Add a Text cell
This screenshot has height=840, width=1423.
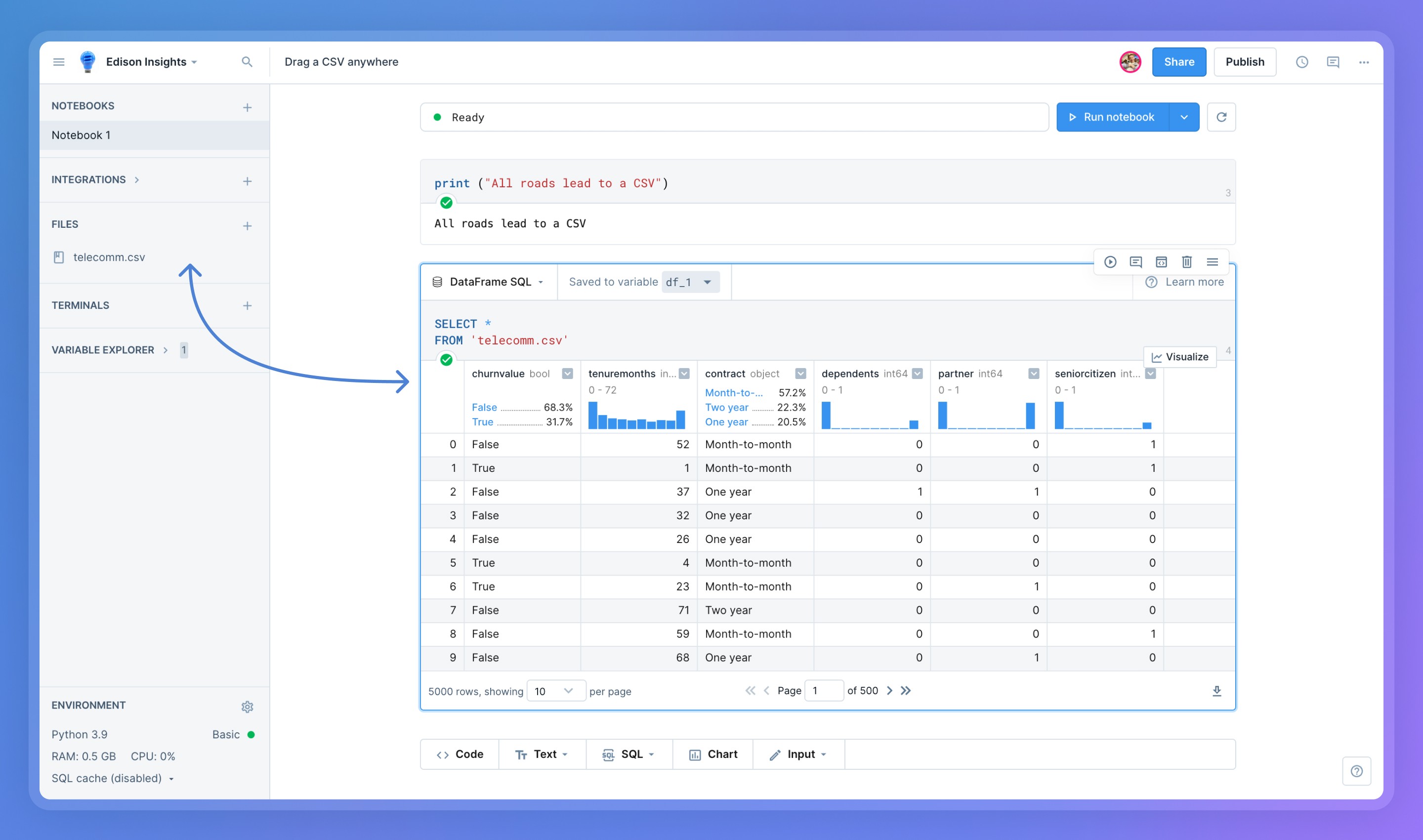click(x=542, y=755)
